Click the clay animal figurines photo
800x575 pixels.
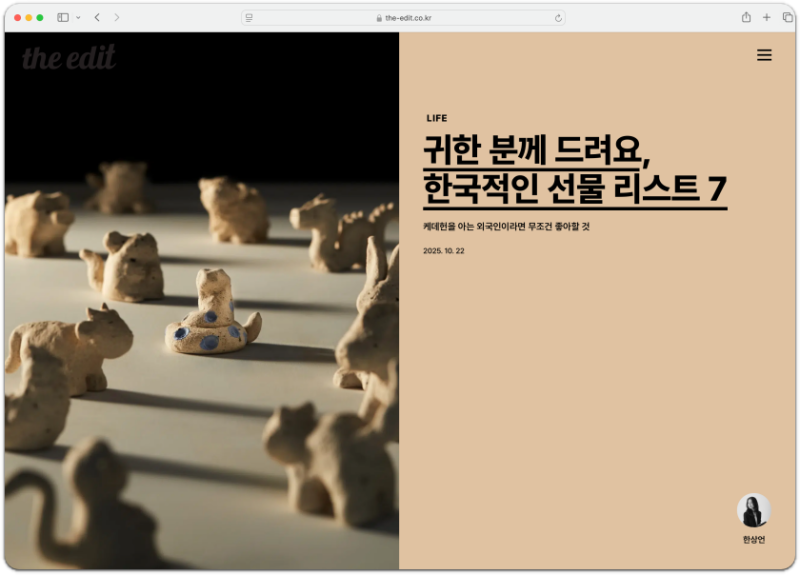click(202, 301)
